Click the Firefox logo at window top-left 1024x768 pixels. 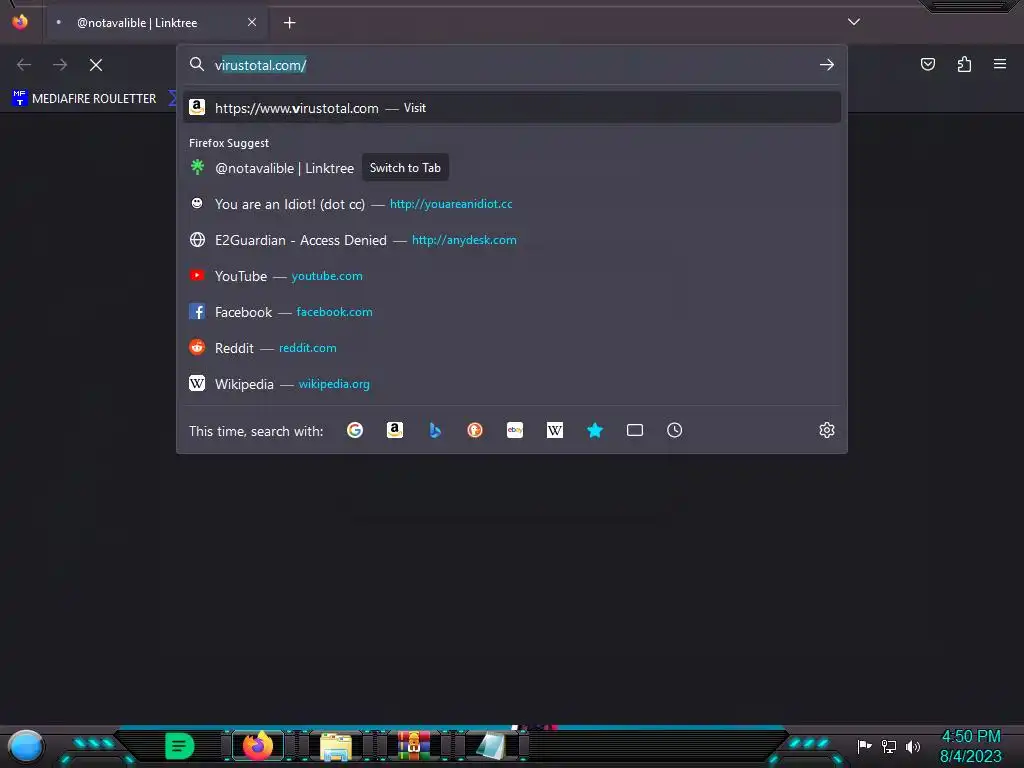[20, 22]
